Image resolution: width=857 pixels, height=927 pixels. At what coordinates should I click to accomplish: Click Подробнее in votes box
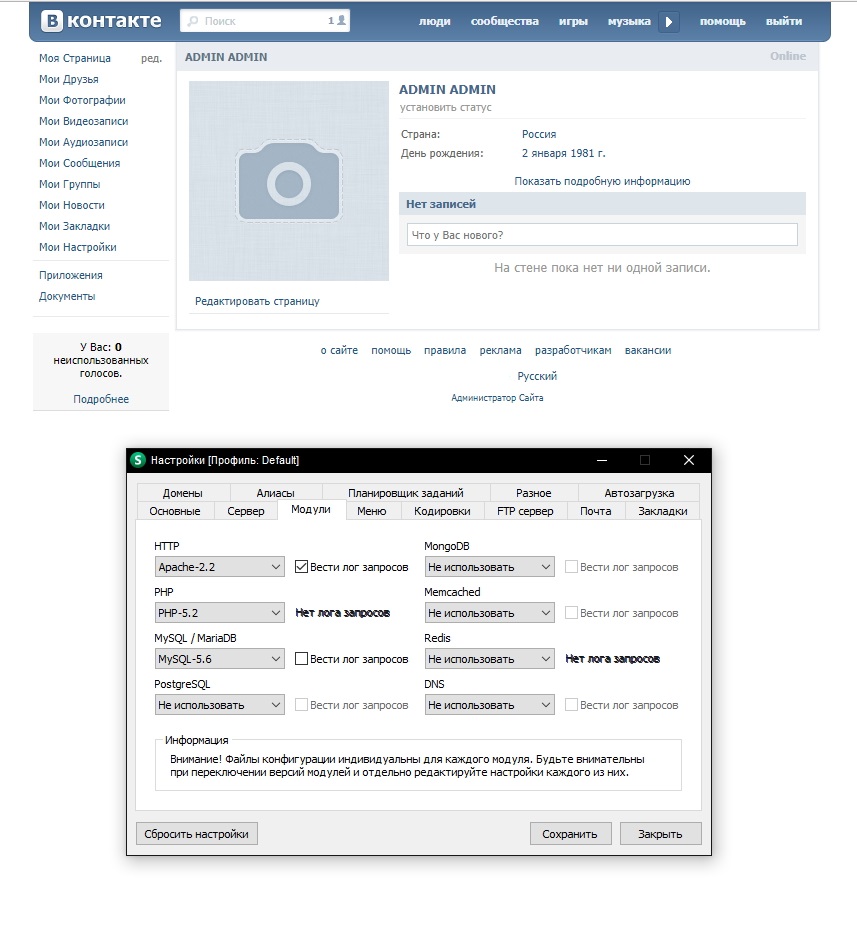[101, 399]
